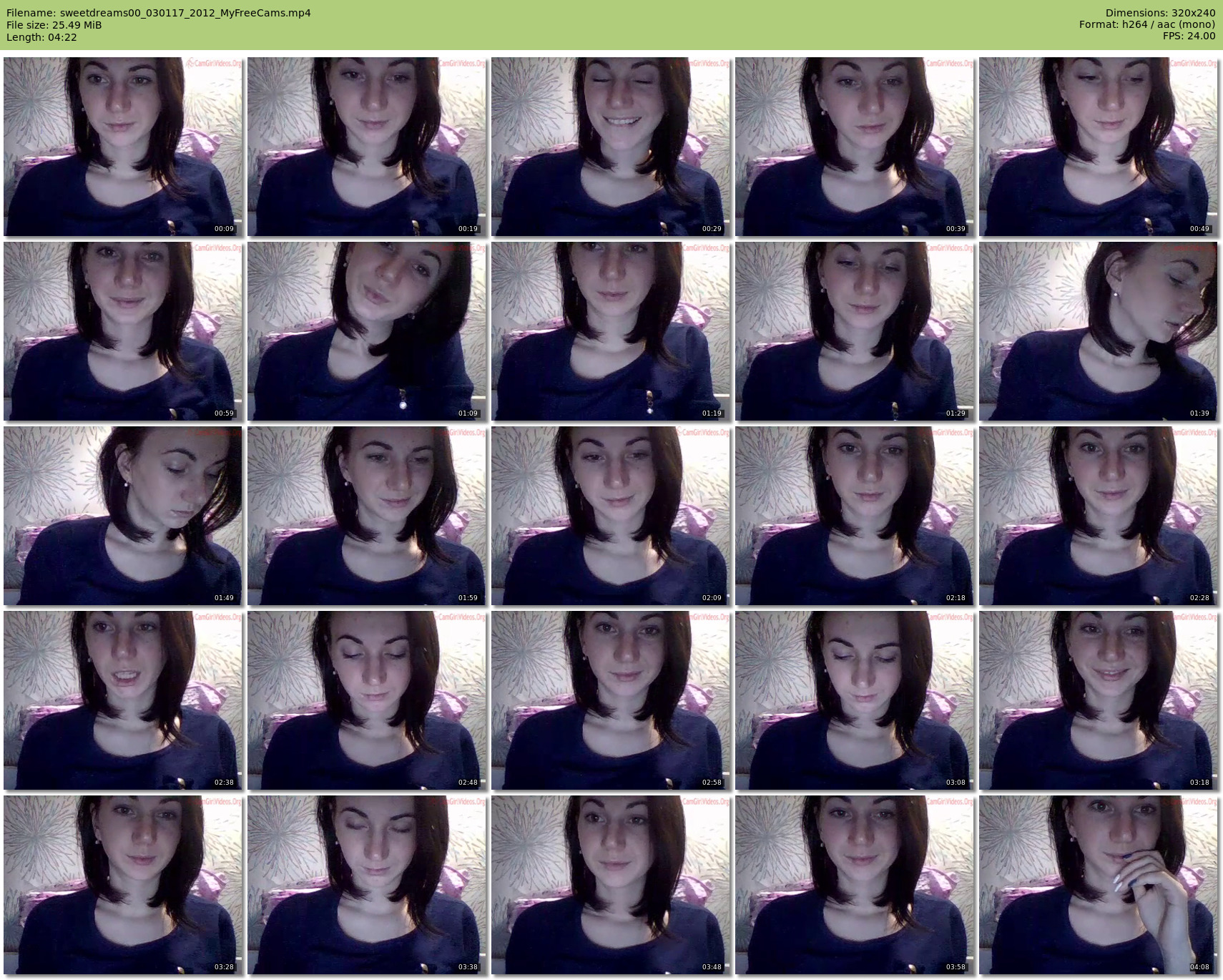
Task: Click the 00:29 video frame
Action: pos(611,147)
